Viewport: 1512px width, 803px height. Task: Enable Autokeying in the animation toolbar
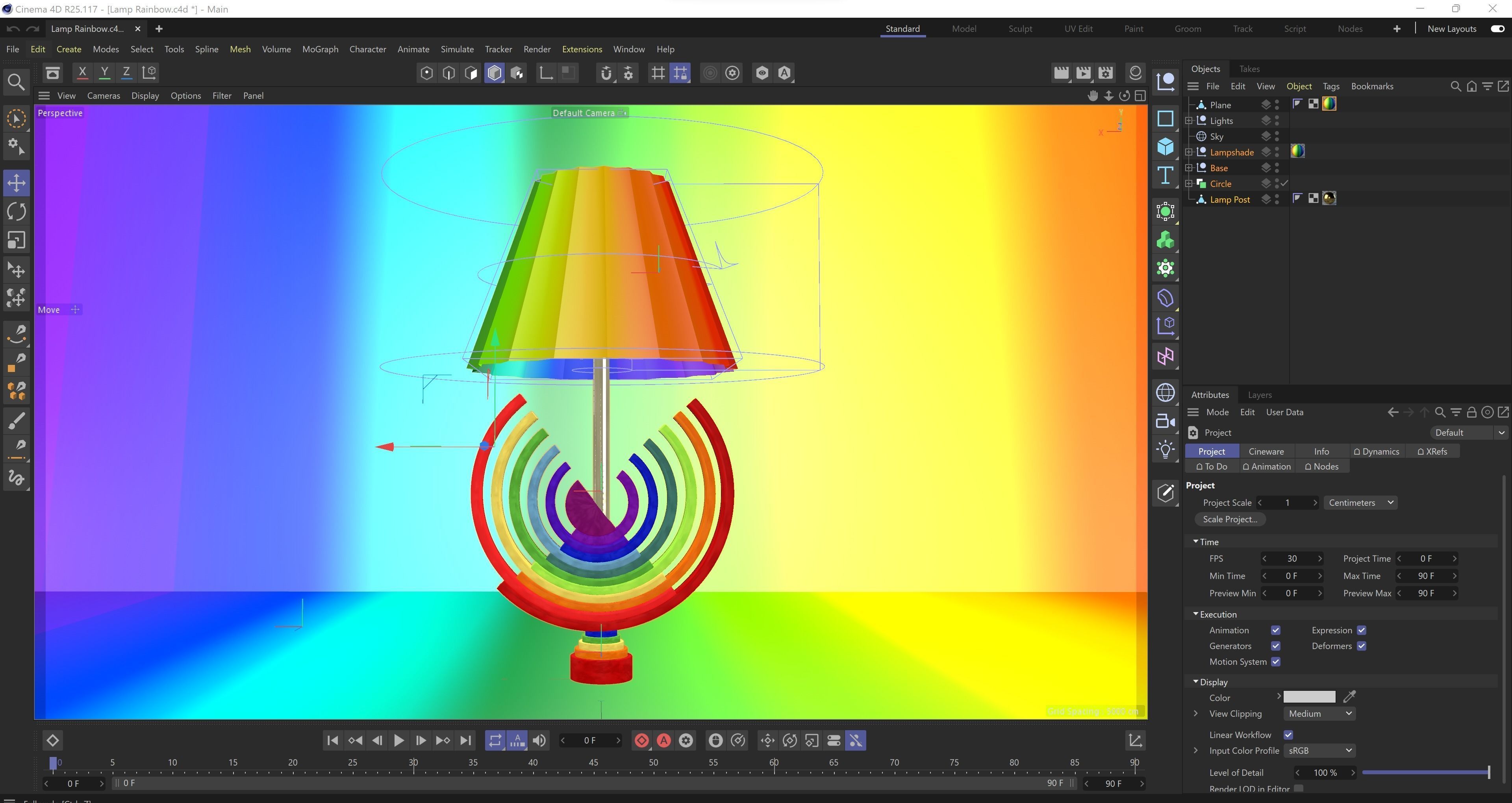tap(664, 740)
